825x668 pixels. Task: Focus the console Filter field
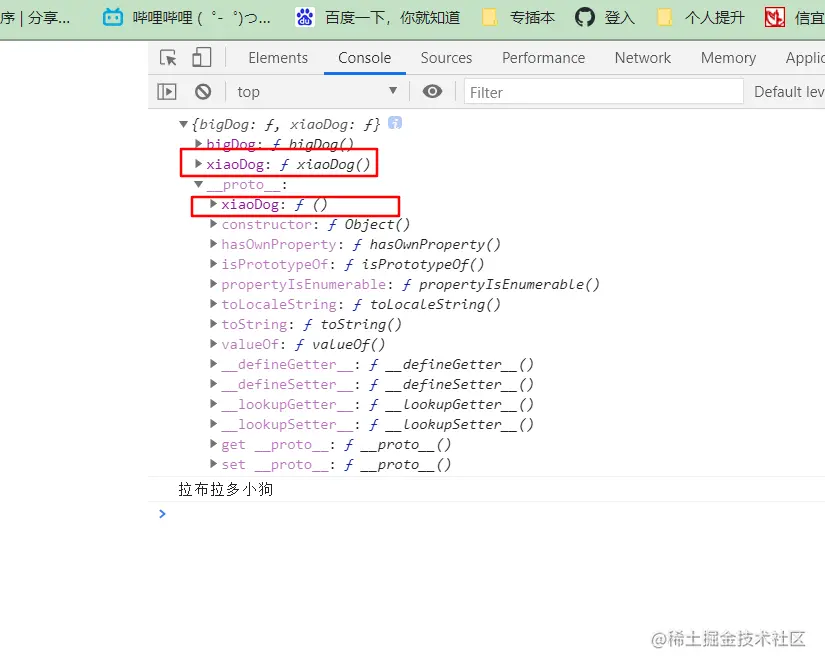(x=603, y=92)
